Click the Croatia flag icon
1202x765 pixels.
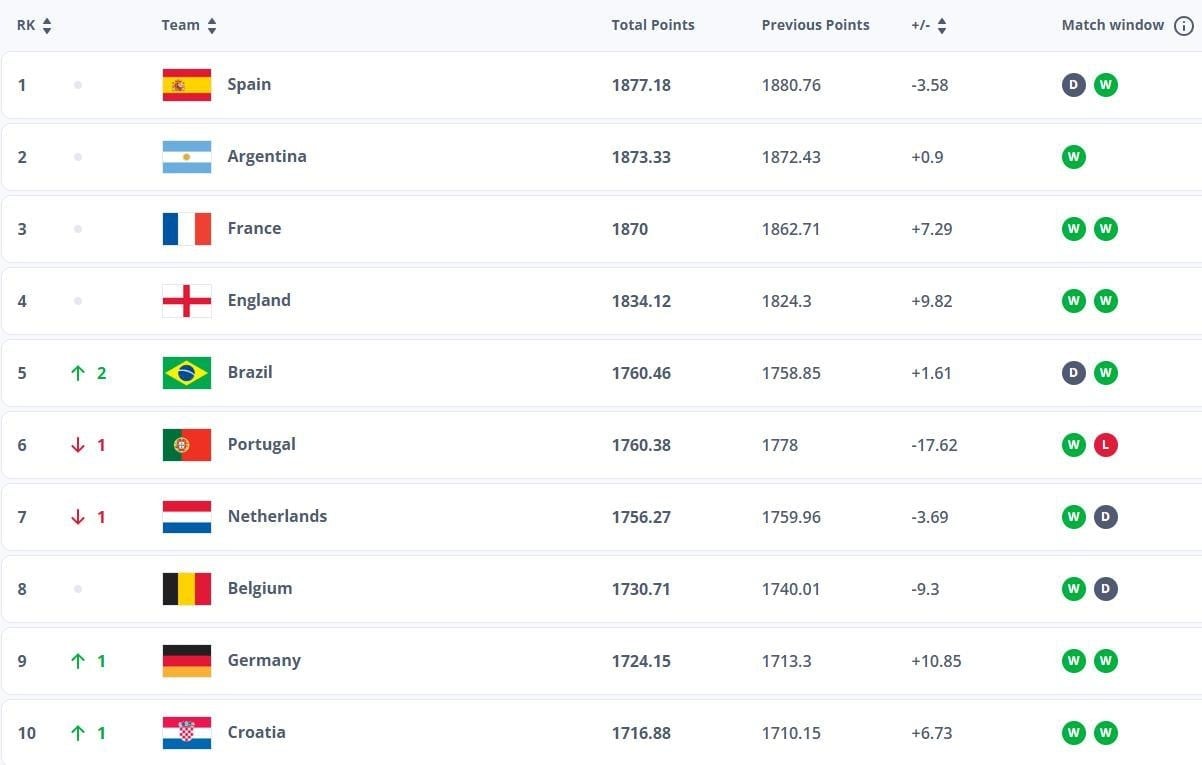187,733
